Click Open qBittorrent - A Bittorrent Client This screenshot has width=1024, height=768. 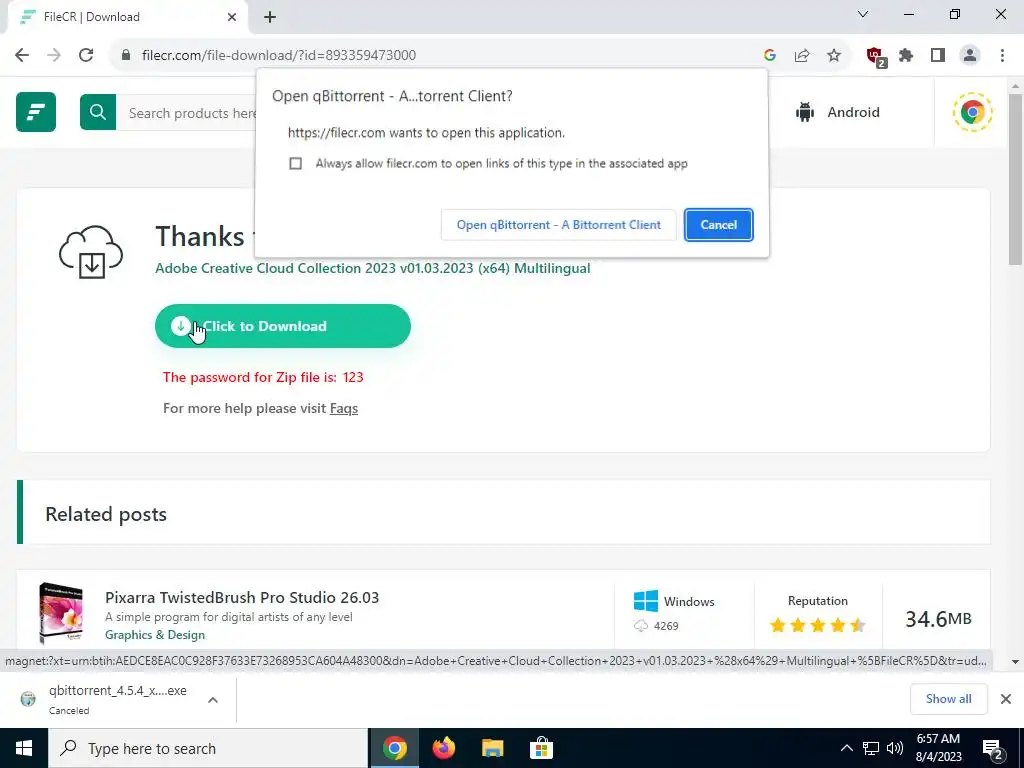558,225
